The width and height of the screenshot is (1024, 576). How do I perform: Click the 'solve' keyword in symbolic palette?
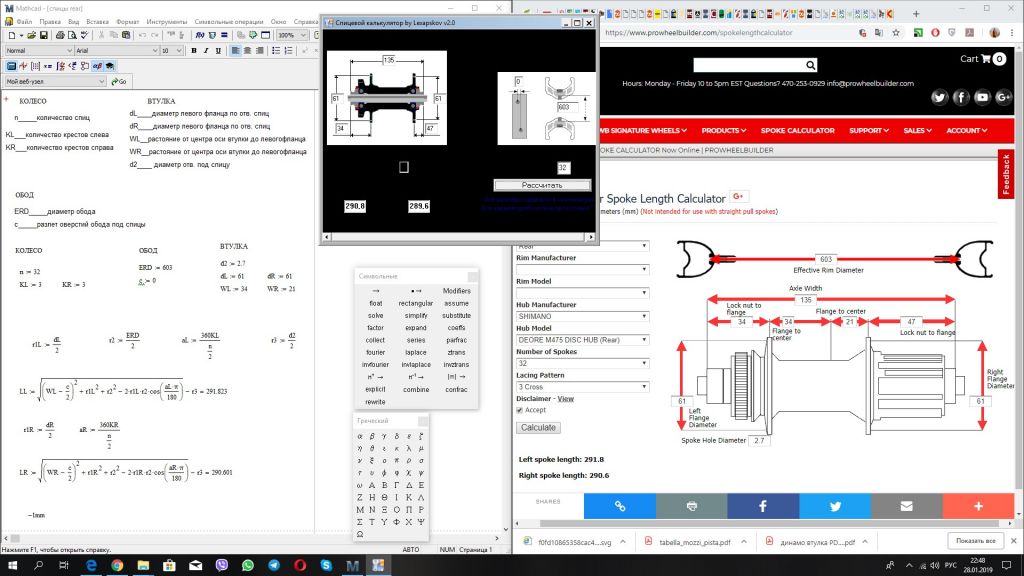[375, 315]
